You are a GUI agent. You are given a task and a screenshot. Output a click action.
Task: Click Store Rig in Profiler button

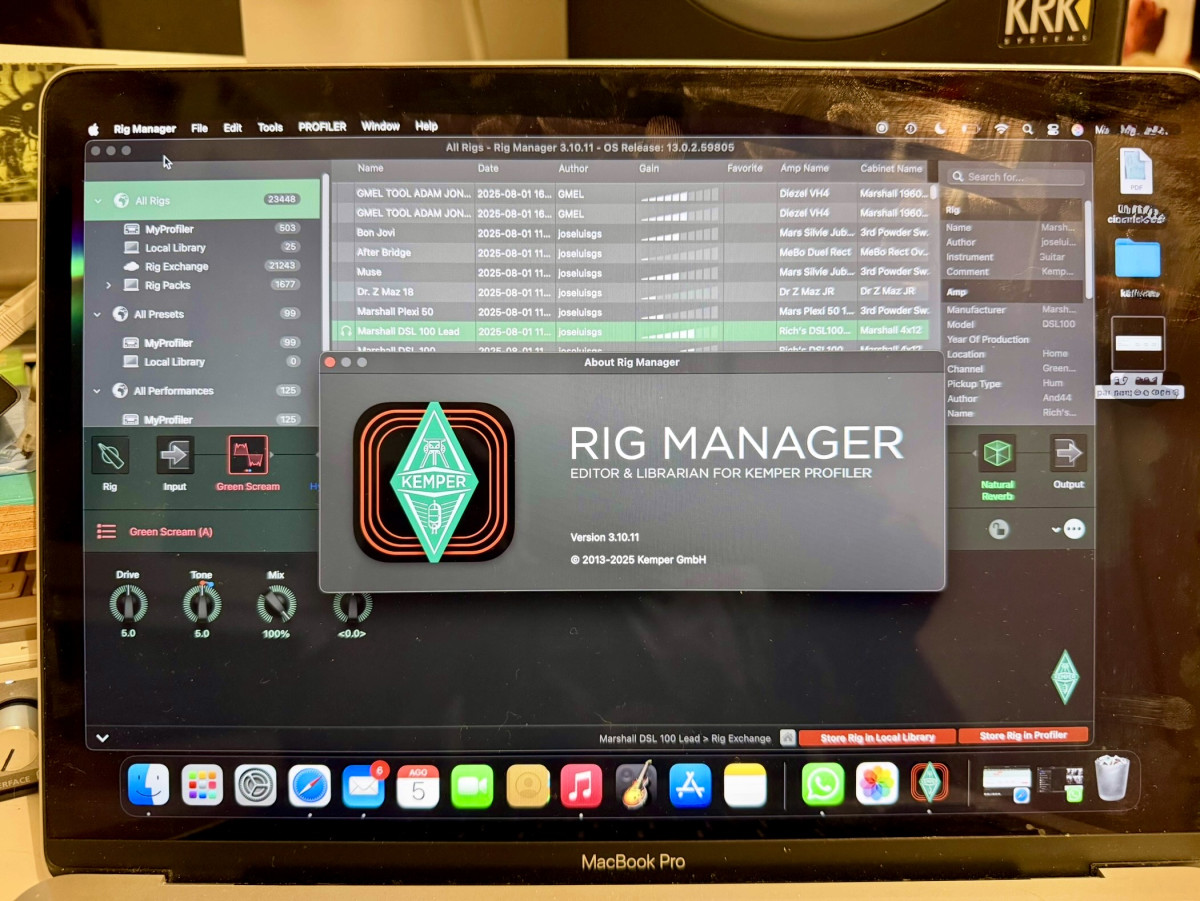click(1022, 736)
